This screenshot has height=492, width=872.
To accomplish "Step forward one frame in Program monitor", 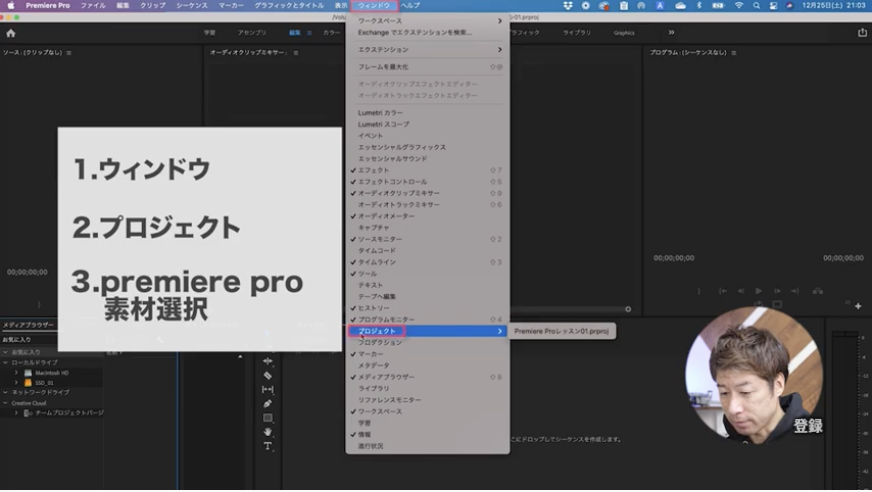I will coord(777,291).
